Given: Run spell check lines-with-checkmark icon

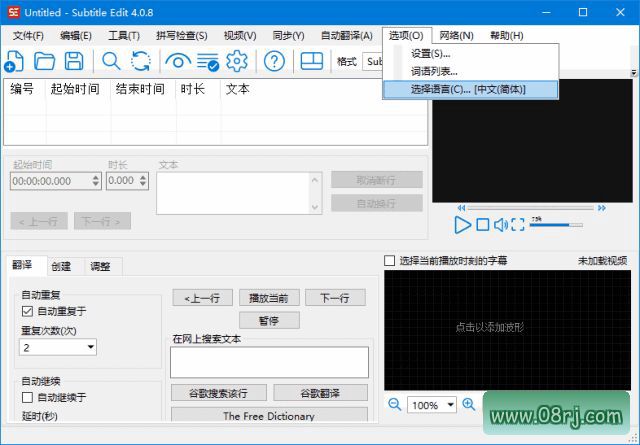Looking at the screenshot, I should 208,62.
